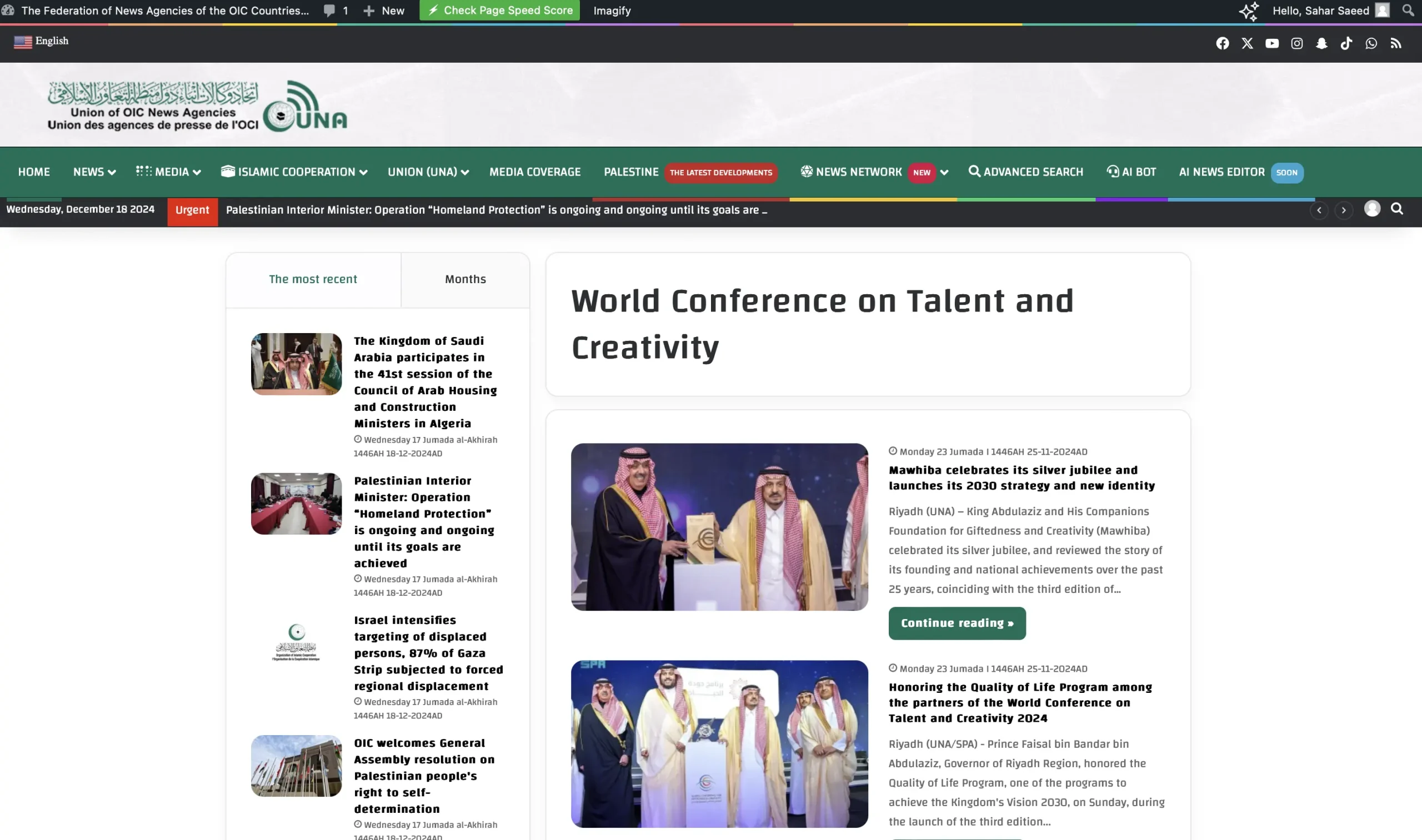Click the TikTok icon
Viewport: 1422px width, 840px height.
(x=1346, y=44)
